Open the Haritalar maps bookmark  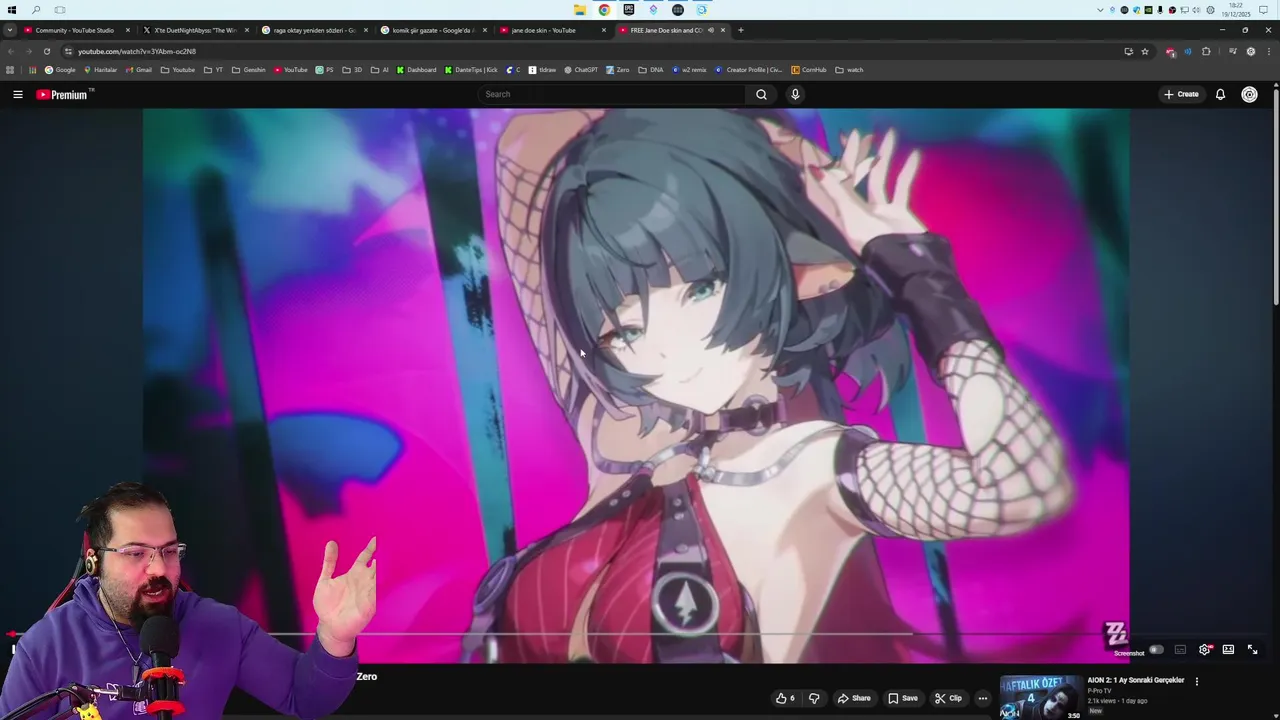tap(100, 70)
